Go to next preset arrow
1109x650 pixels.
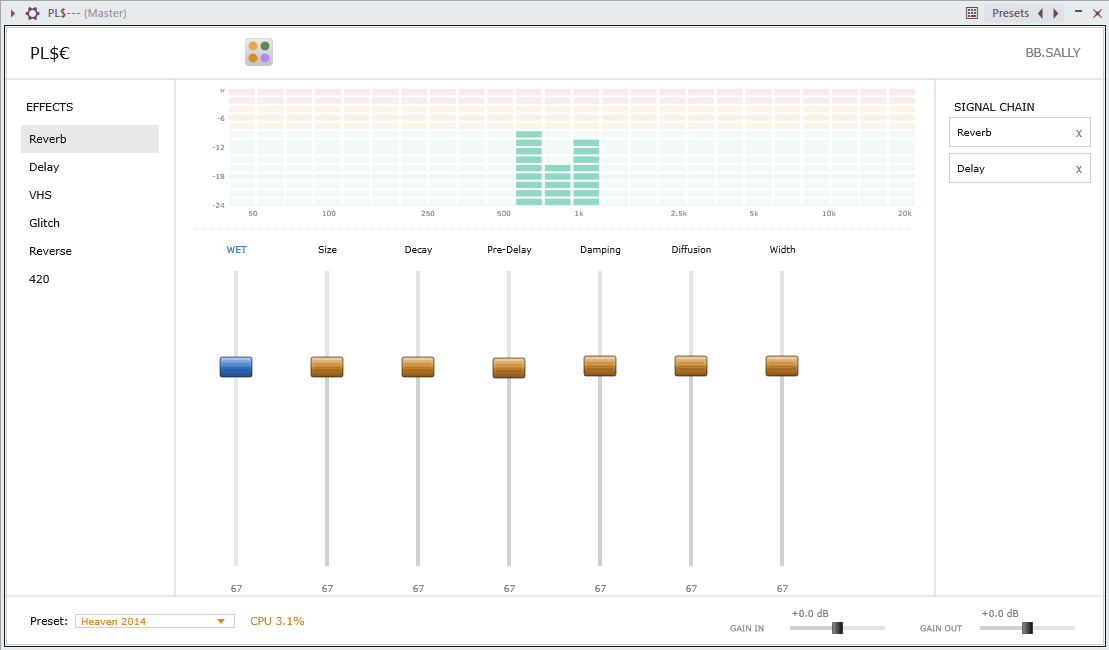(1055, 13)
